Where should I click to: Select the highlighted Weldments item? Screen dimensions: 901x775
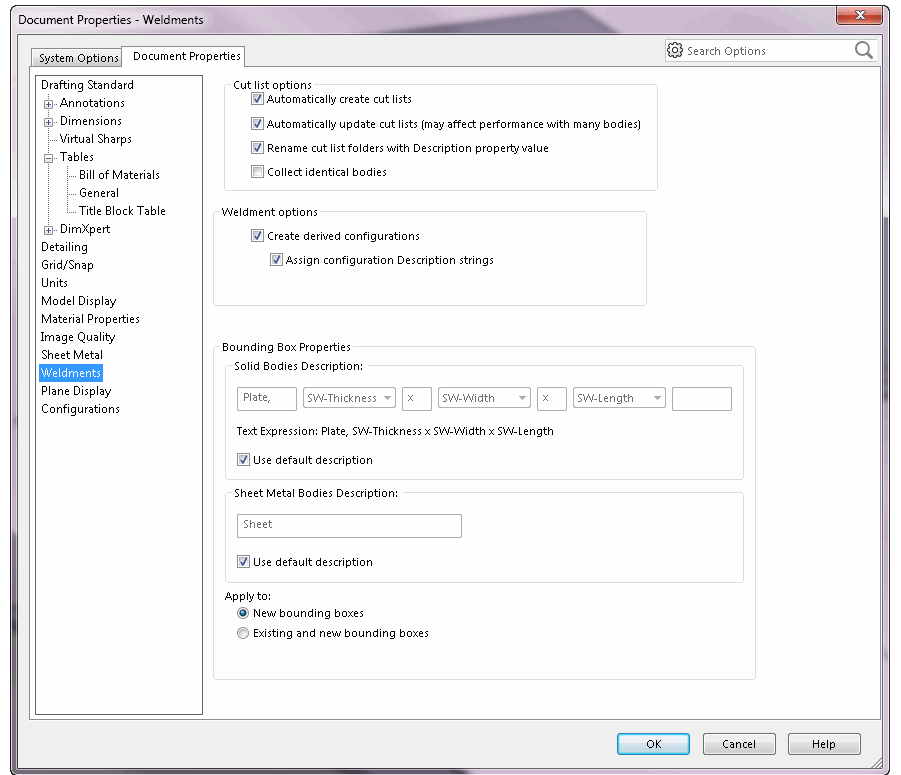(x=71, y=373)
